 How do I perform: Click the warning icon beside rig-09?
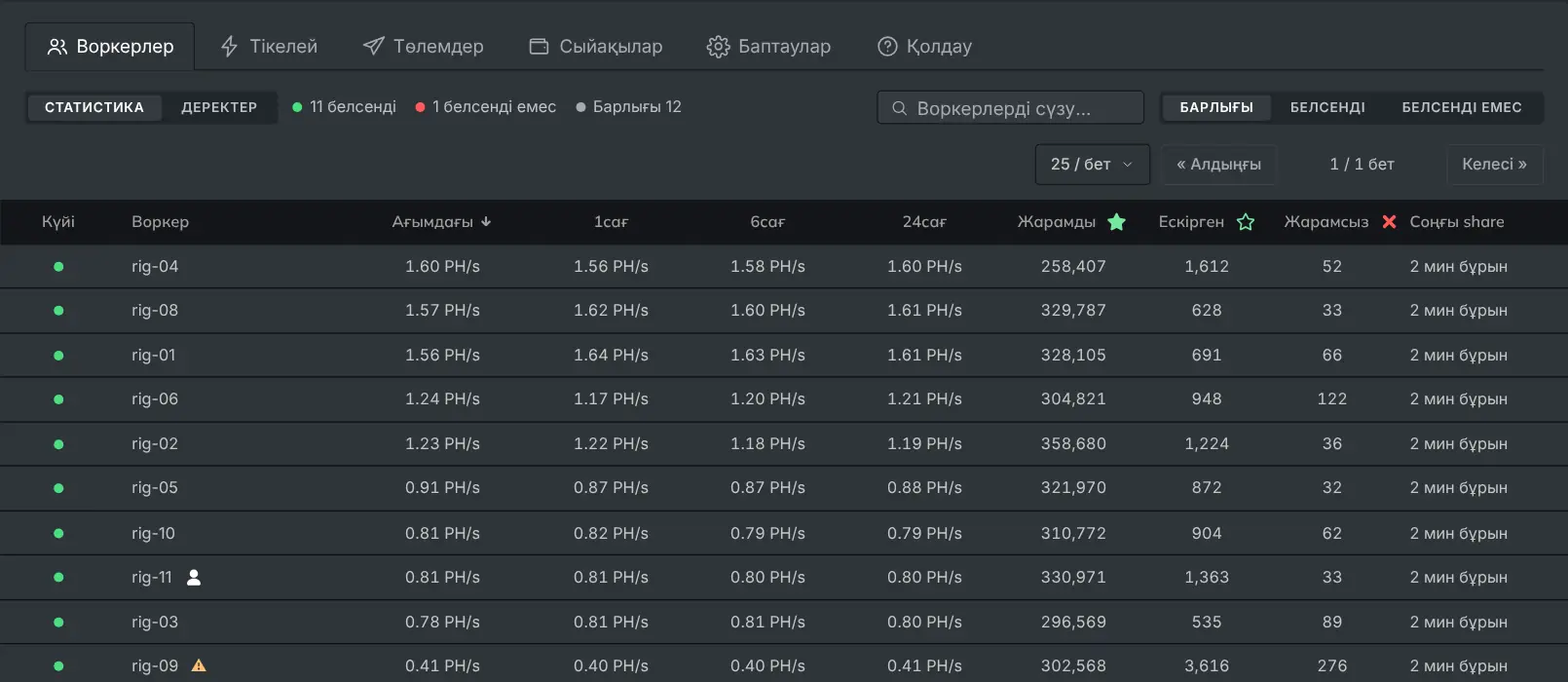[x=199, y=666]
